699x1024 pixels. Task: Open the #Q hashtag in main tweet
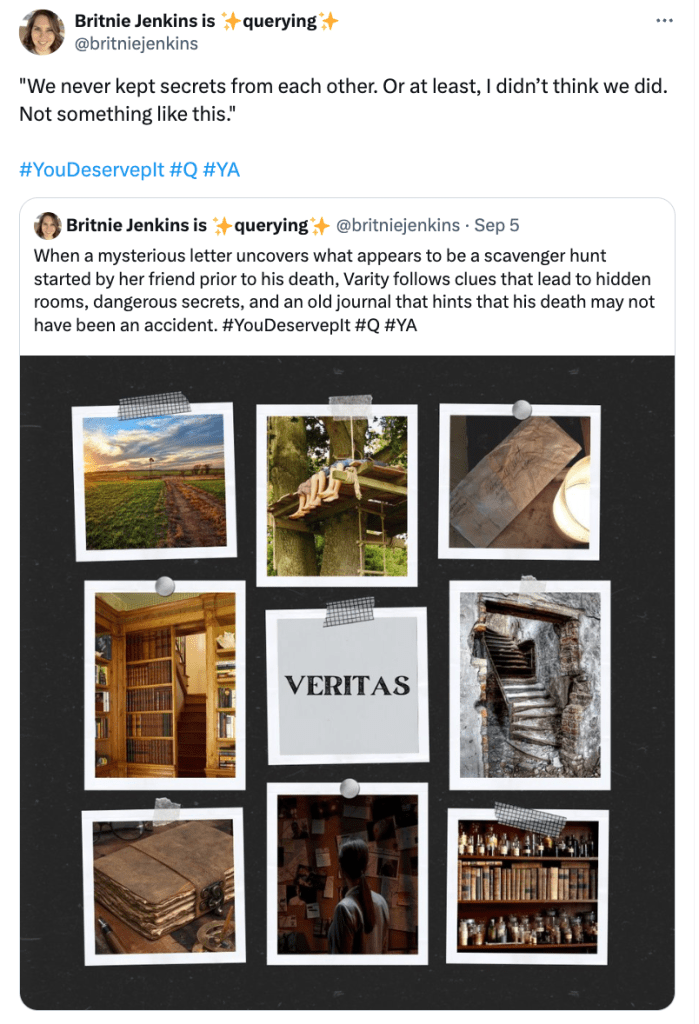point(183,170)
